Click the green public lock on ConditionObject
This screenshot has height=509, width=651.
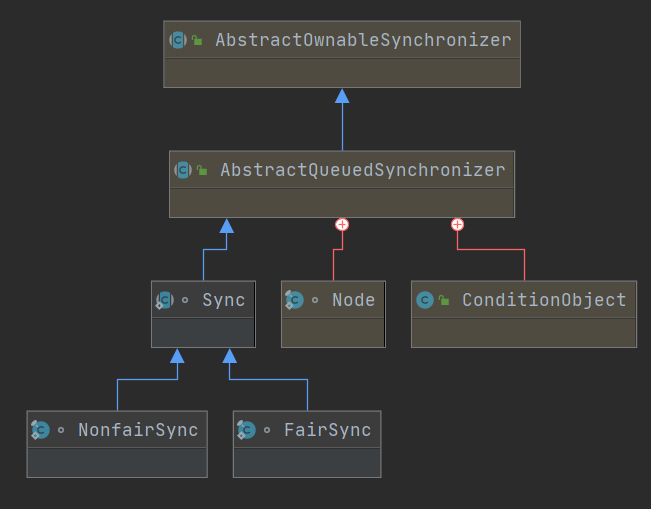click(x=444, y=300)
